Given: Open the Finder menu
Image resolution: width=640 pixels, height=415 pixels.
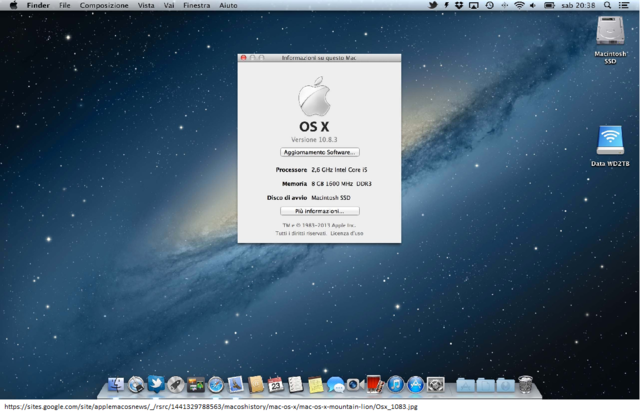Looking at the screenshot, I should pos(38,5).
